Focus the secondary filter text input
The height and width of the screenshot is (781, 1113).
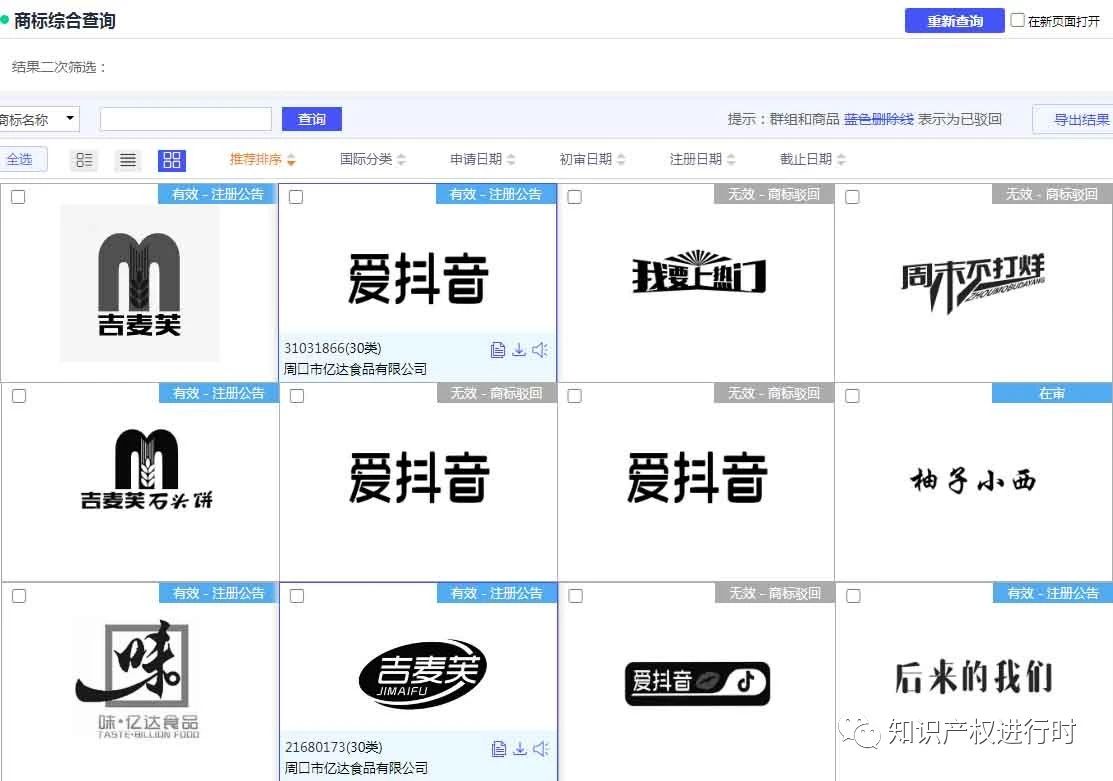[186, 119]
